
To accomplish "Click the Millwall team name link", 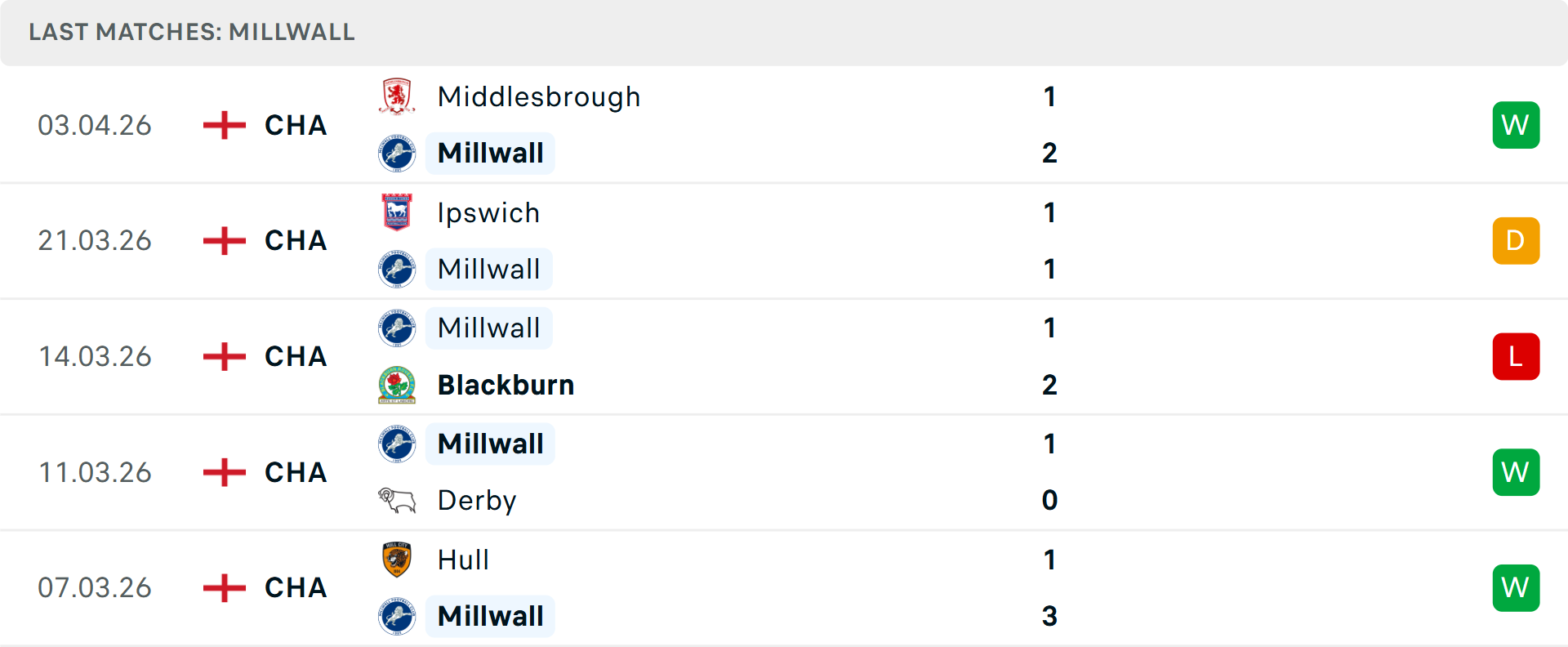I will coord(489,153).
